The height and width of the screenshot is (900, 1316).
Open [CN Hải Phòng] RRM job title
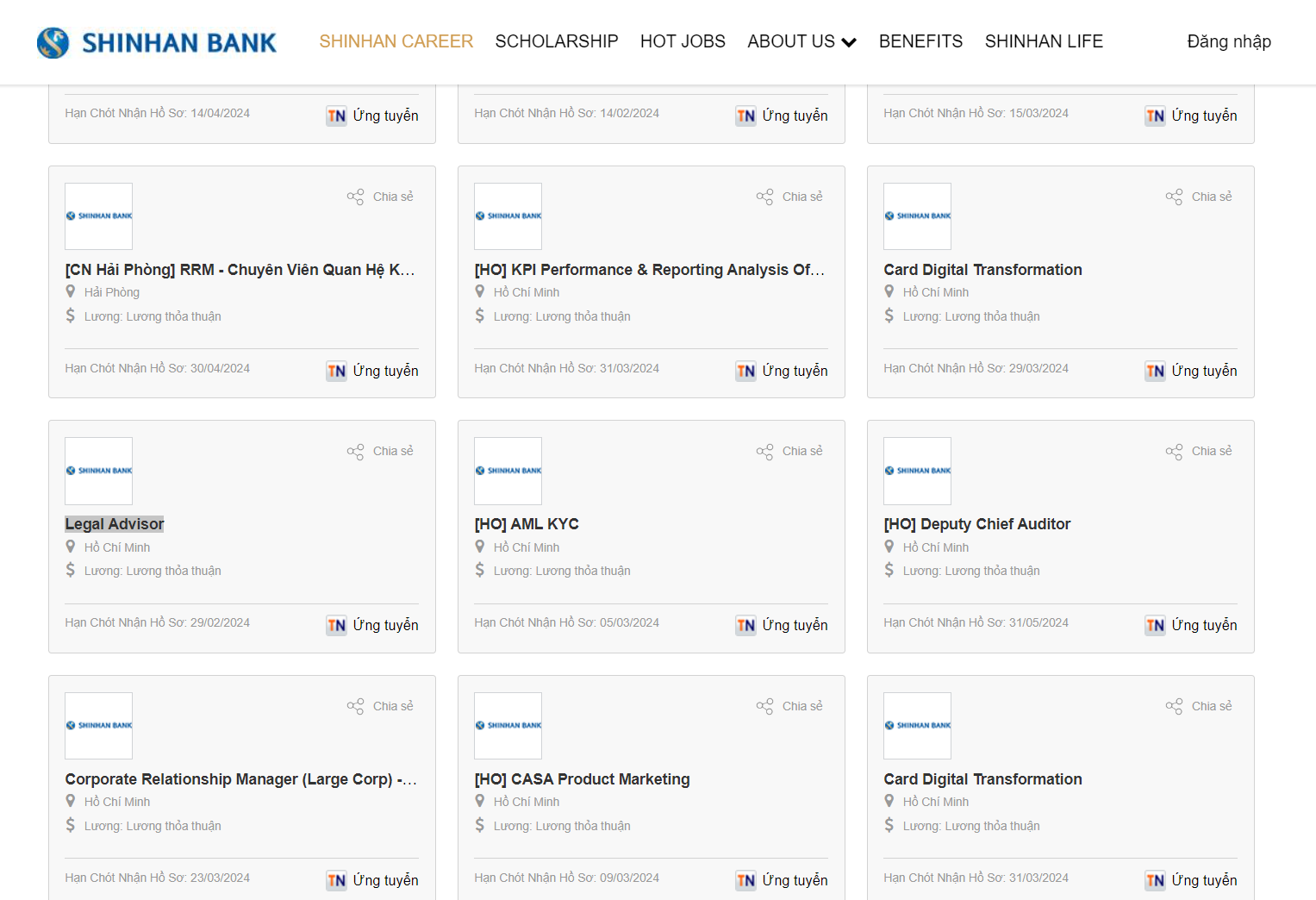click(x=240, y=270)
